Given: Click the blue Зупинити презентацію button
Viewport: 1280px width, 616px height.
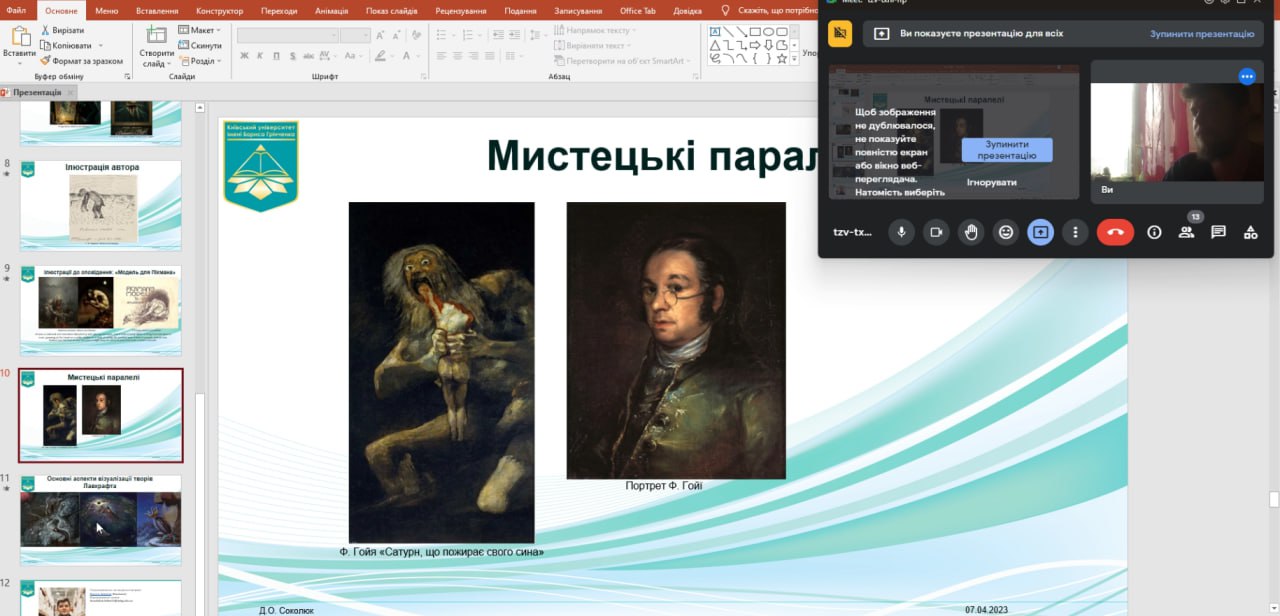Looking at the screenshot, I should tap(1007, 150).
